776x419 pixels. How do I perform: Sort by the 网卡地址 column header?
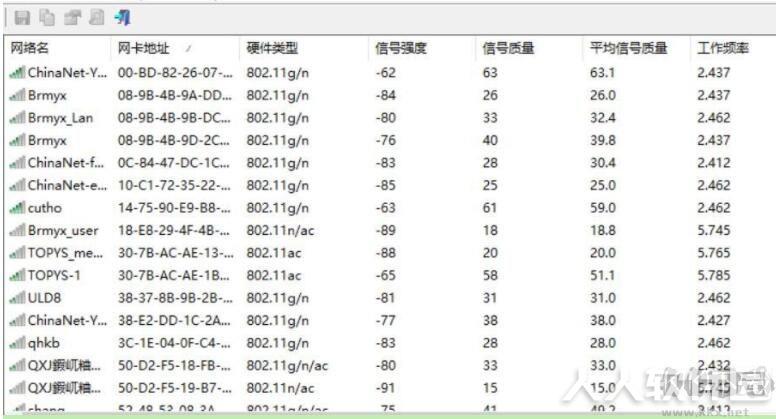(x=144, y=48)
